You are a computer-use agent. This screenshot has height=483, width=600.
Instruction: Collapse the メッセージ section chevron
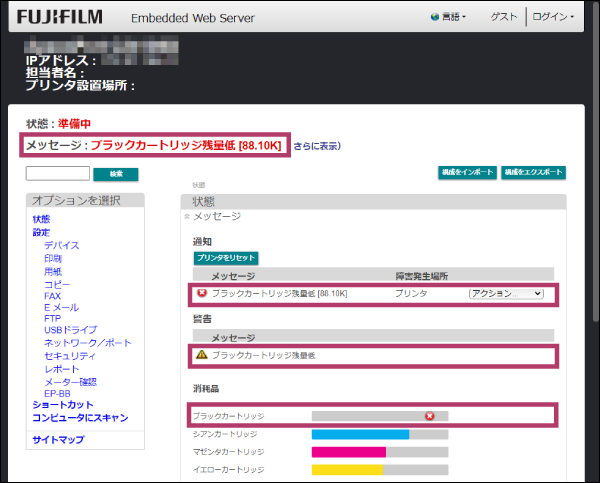click(187, 217)
